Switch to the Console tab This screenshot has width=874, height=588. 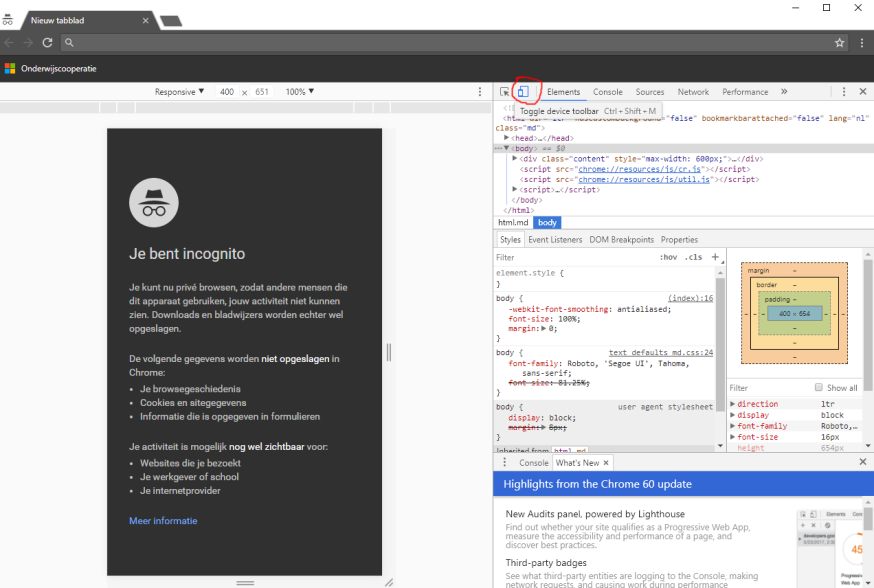point(608,92)
